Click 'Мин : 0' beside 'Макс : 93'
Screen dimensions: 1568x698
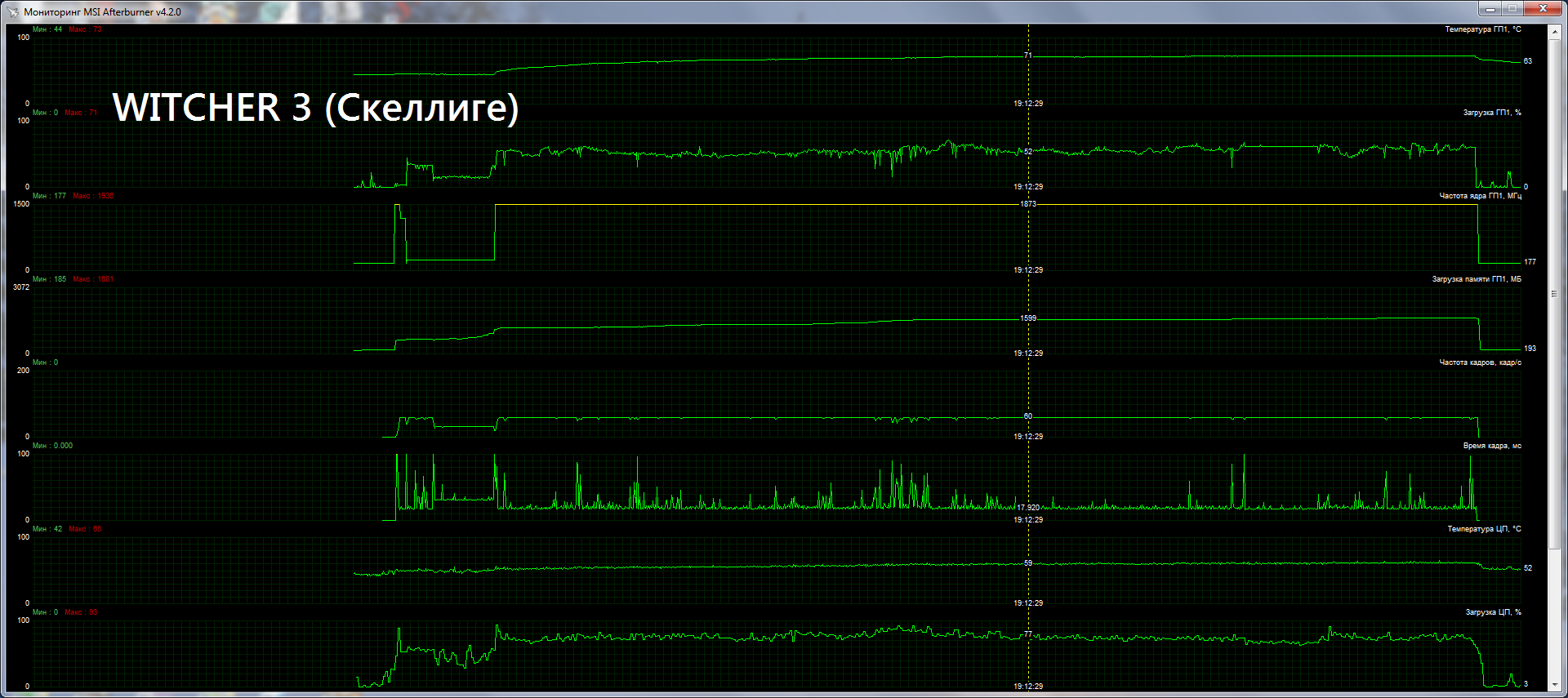(x=46, y=612)
